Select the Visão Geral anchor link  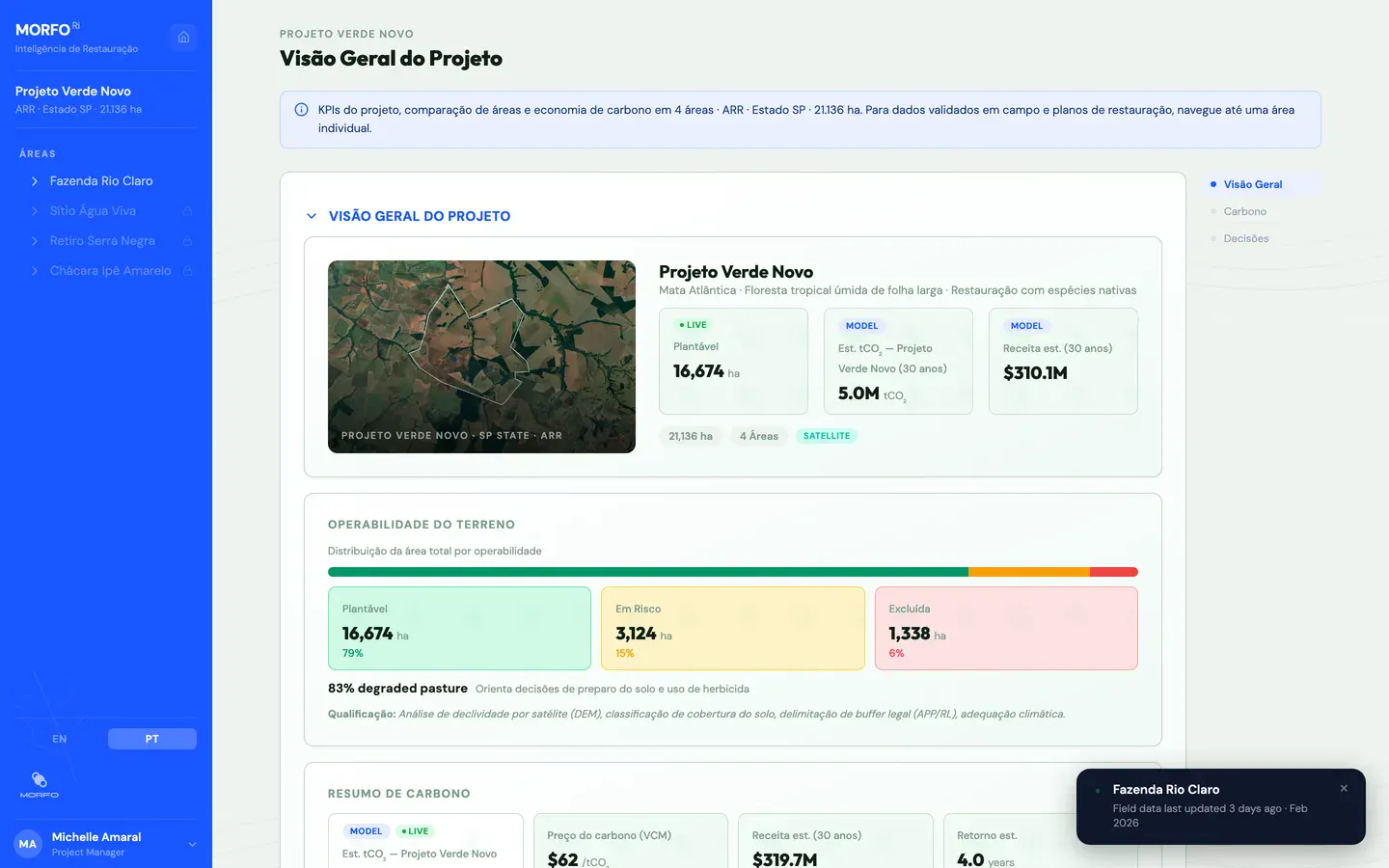click(x=1253, y=184)
